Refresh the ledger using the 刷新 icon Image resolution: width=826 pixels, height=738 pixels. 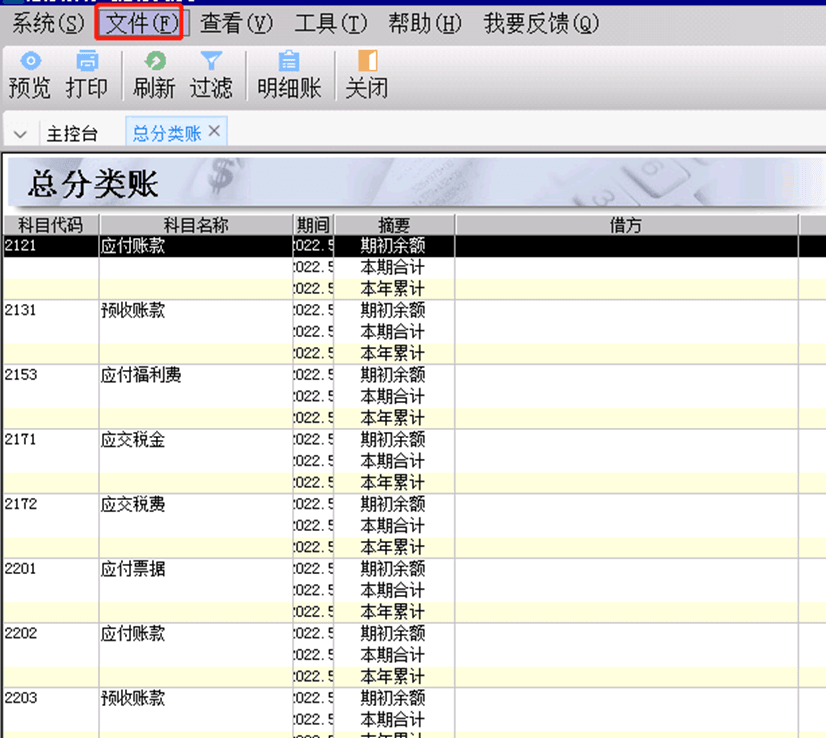pyautogui.click(x=152, y=75)
